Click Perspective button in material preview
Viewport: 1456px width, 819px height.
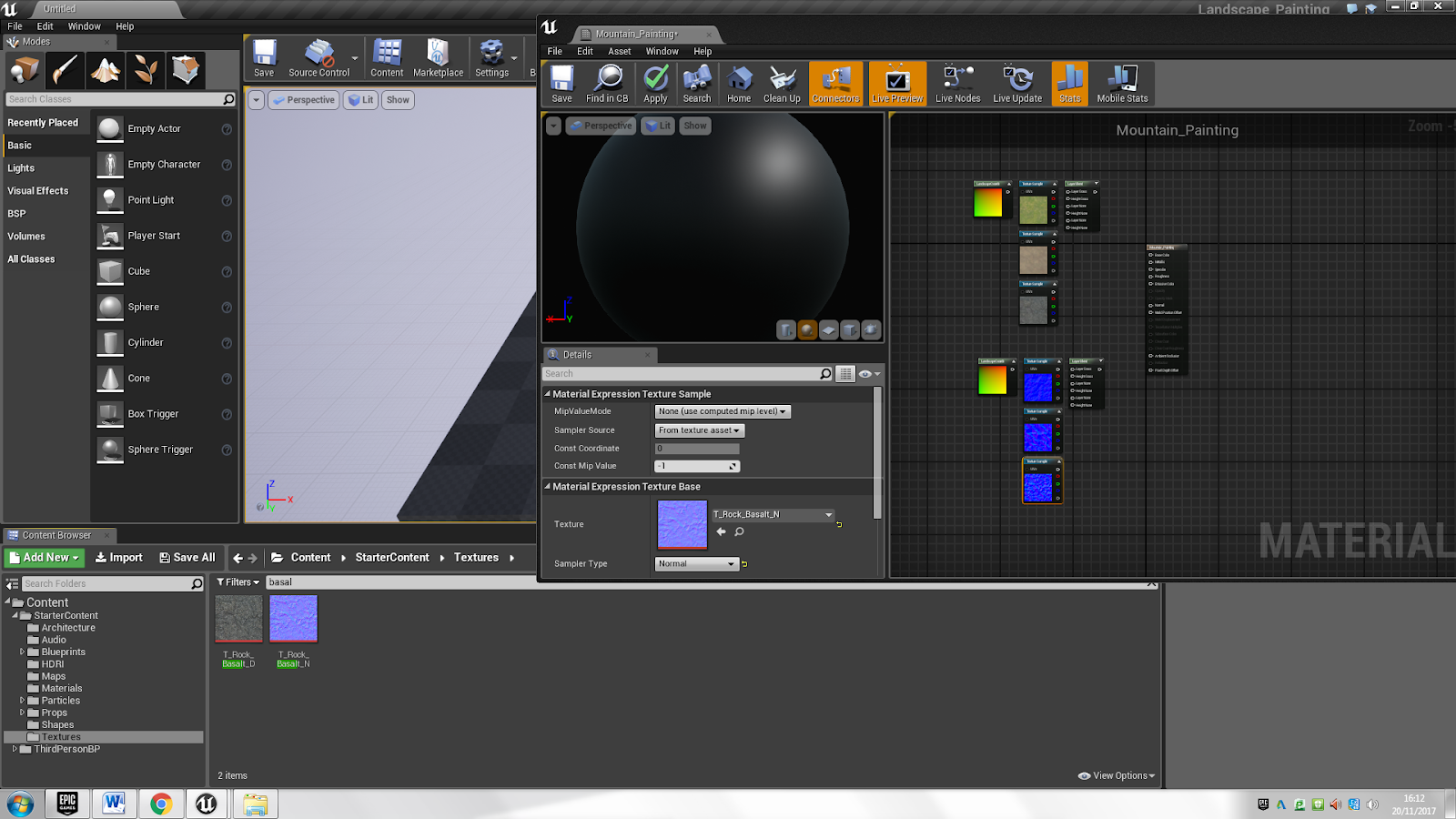click(x=601, y=126)
